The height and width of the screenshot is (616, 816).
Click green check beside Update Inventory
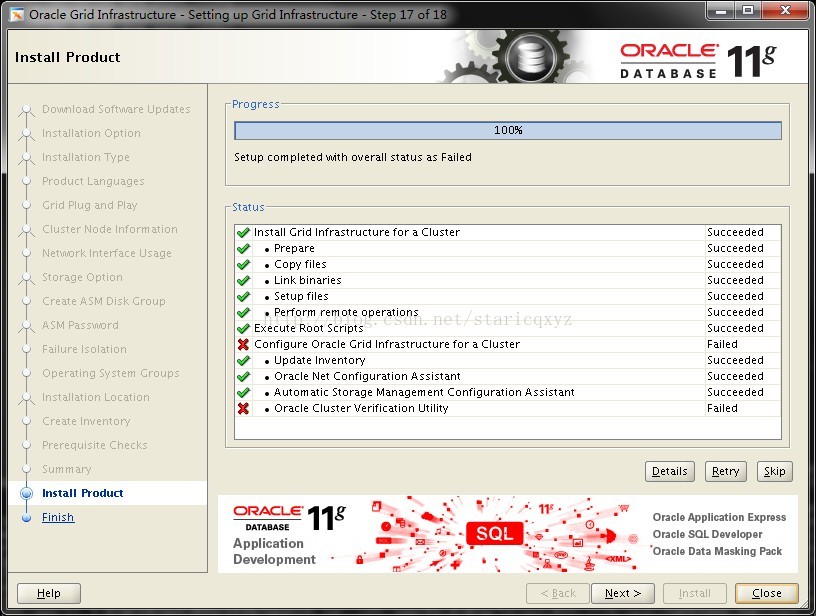(x=243, y=361)
